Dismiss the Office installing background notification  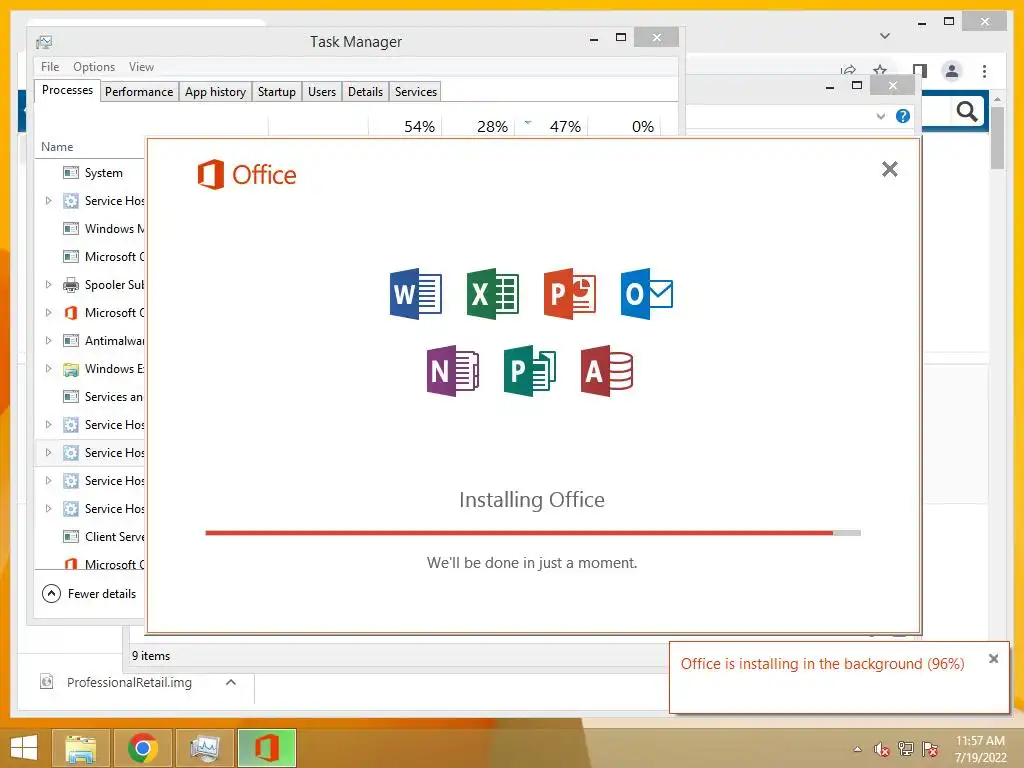(993, 659)
